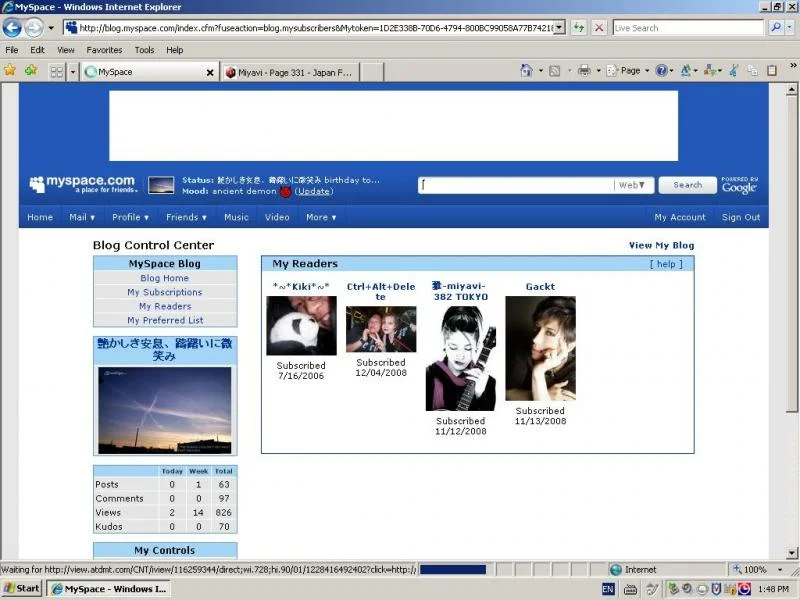Expand the address bar URL dropdown
800x600 pixels.
pos(560,28)
